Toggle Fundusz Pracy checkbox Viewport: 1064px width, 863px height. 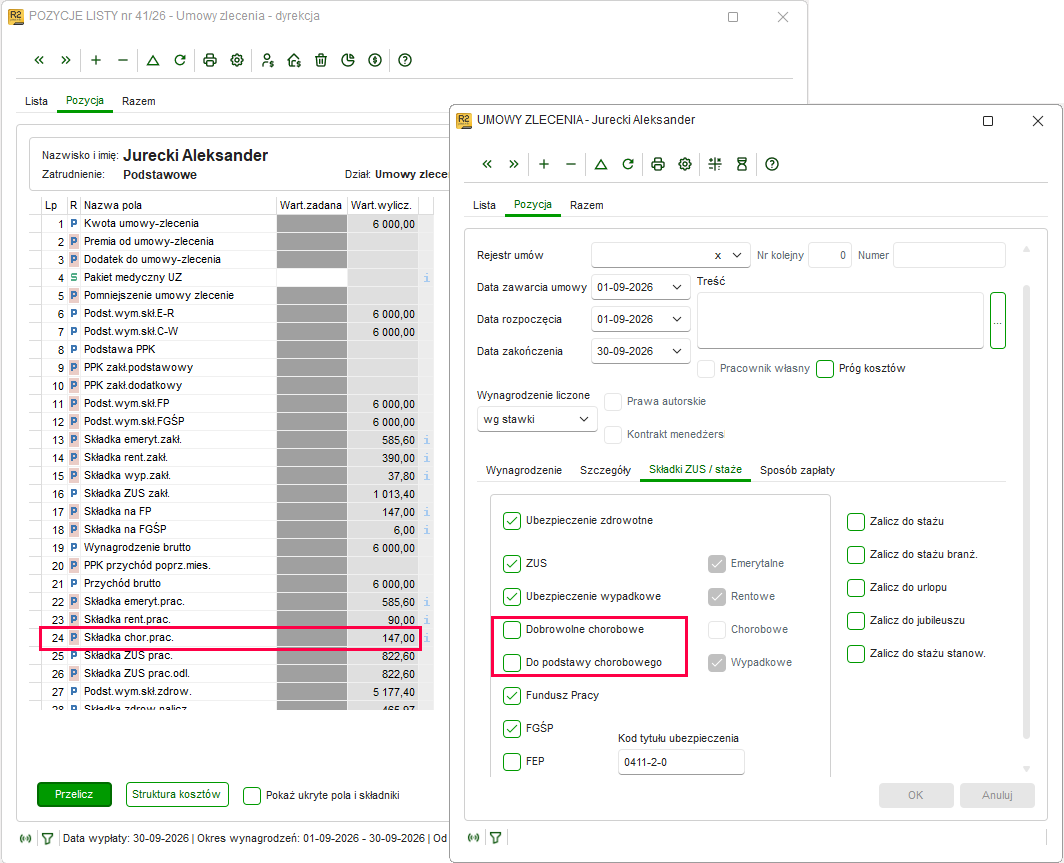[x=512, y=695]
